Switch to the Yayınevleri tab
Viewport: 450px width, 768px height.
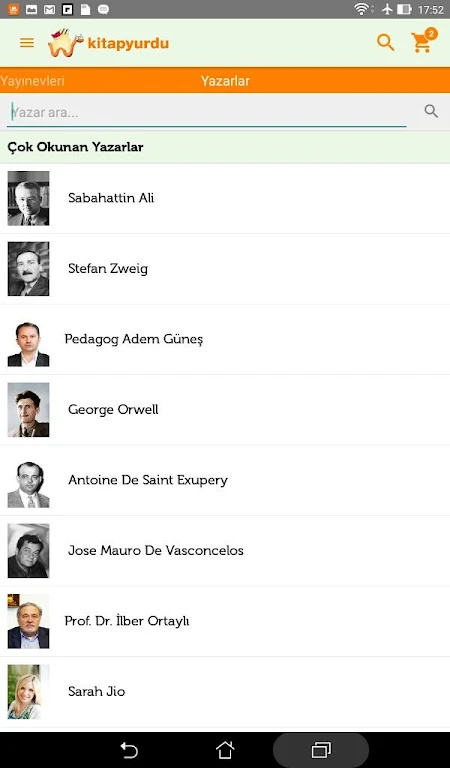coord(32,81)
